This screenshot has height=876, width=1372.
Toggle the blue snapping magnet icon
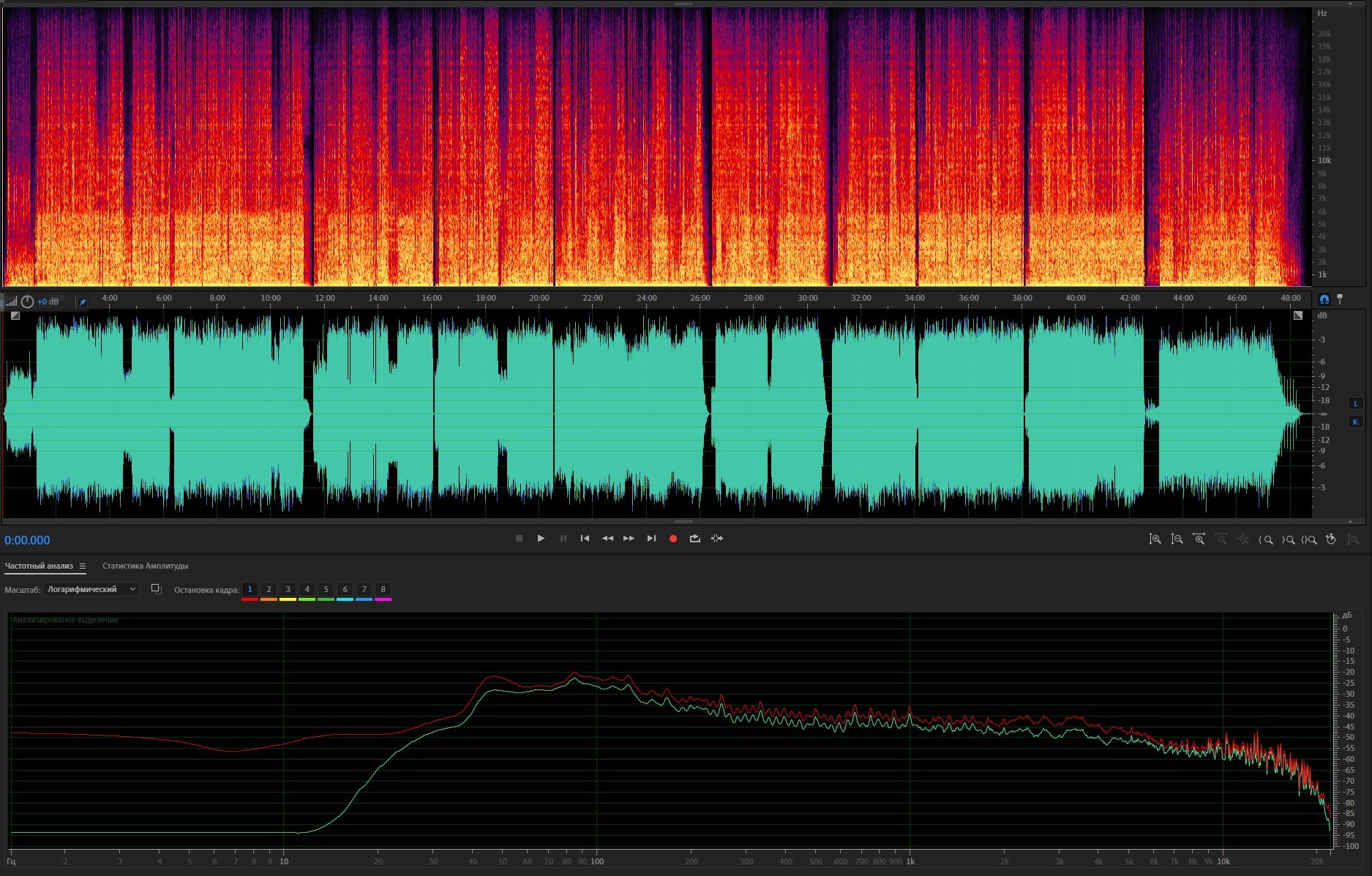[1324, 299]
